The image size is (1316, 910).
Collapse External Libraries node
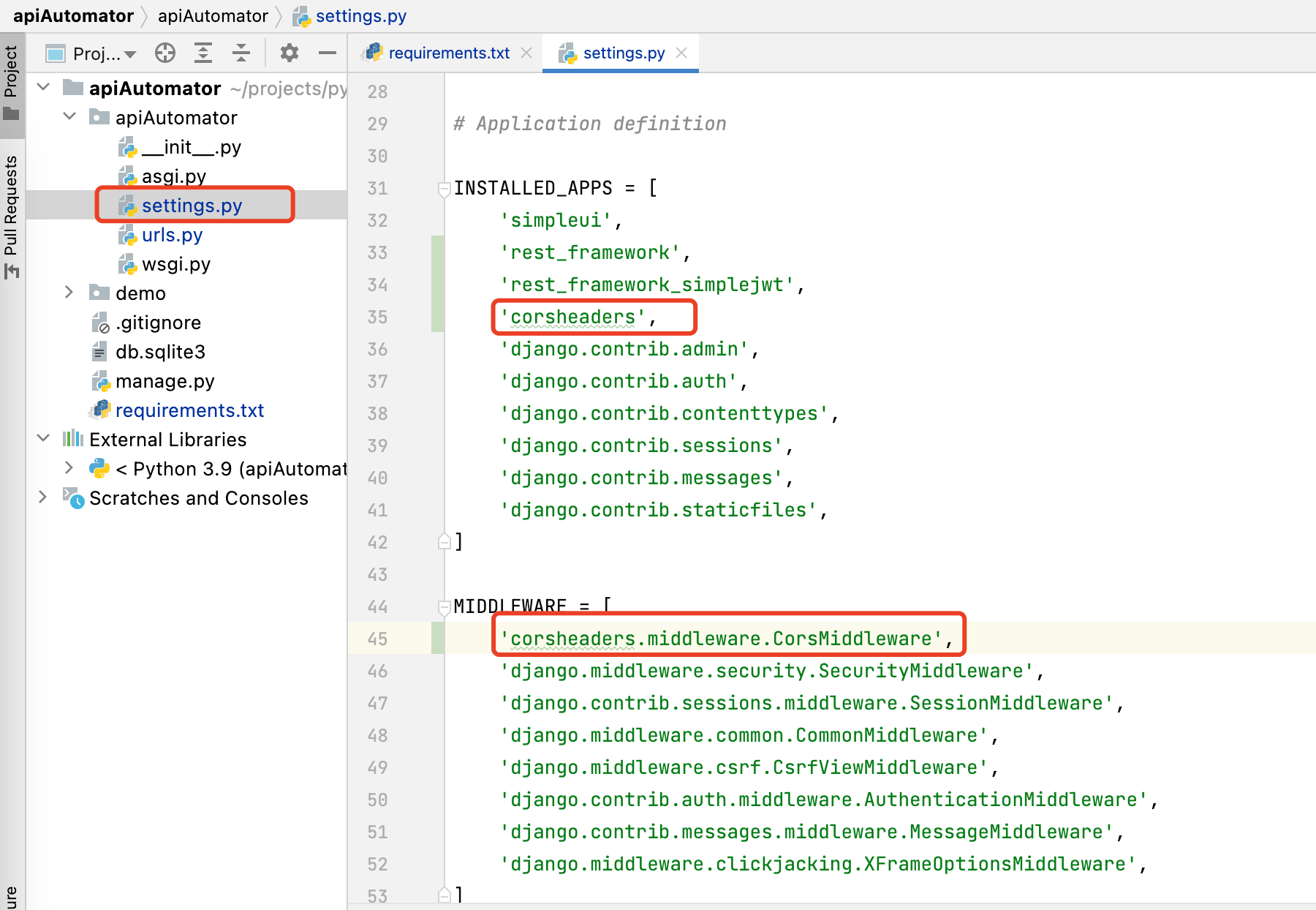(43, 438)
